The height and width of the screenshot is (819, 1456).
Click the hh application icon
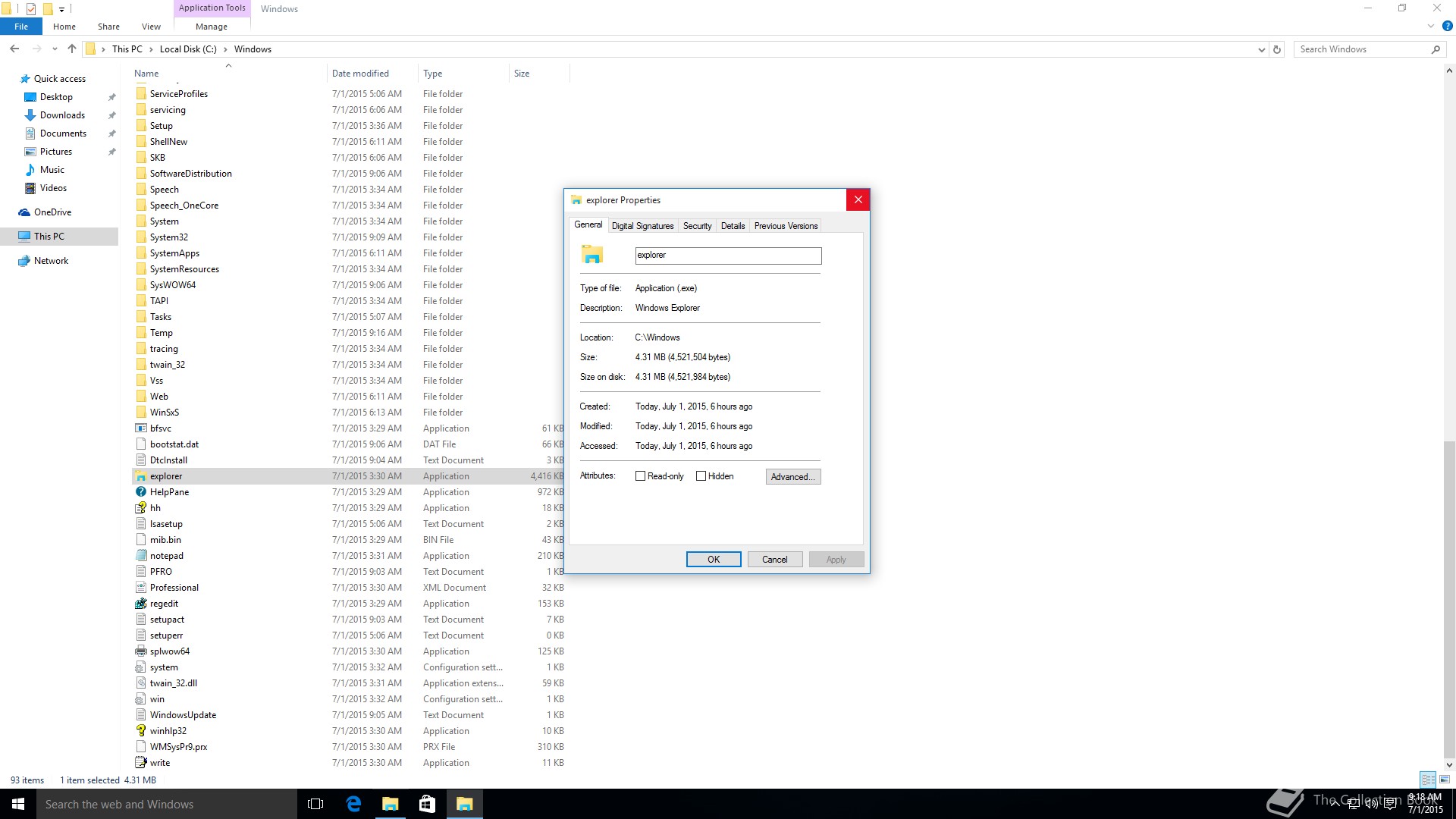pos(140,508)
